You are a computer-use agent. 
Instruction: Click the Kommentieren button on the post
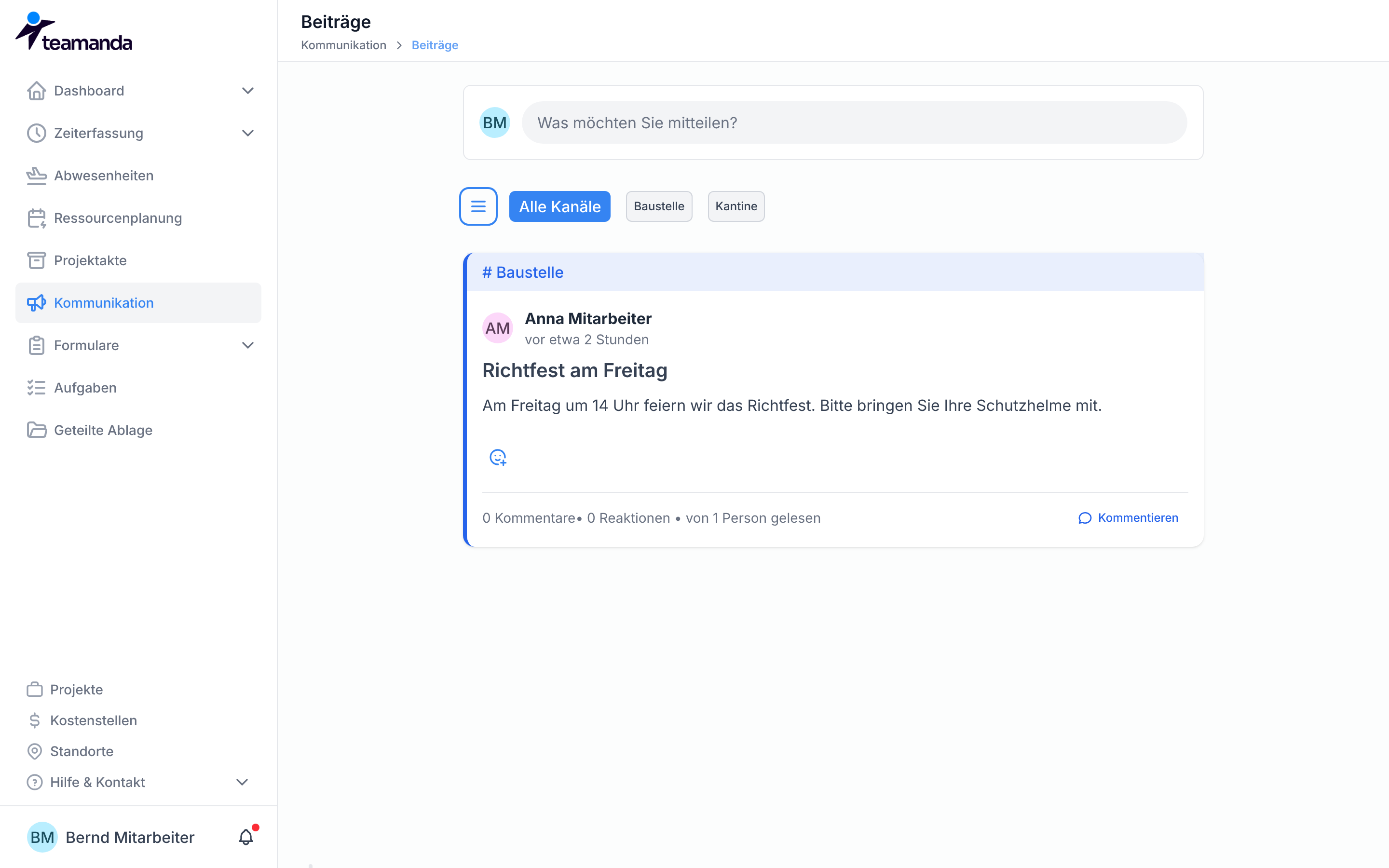pyautogui.click(x=1128, y=518)
